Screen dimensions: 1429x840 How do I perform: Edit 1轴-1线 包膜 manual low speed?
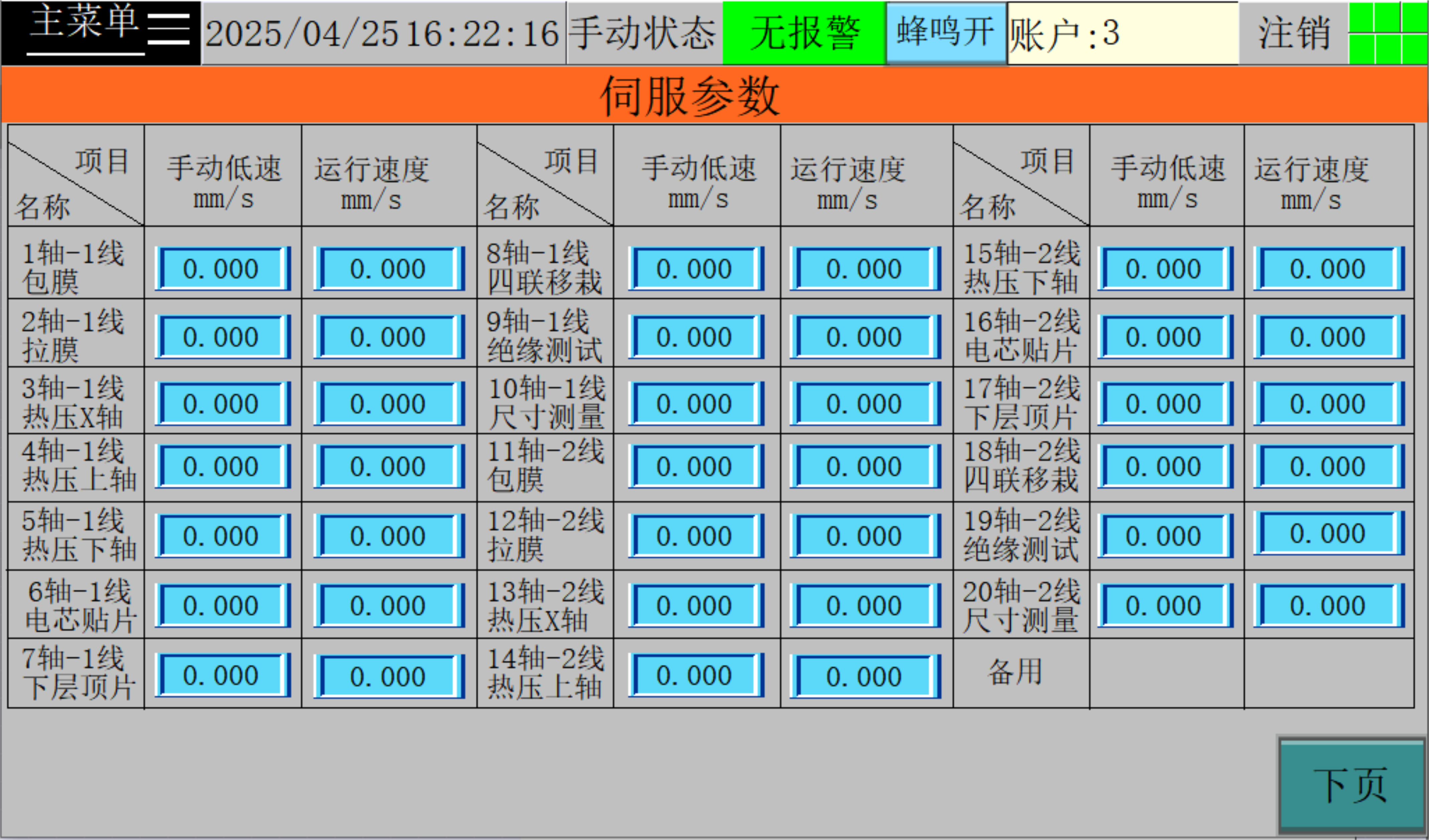pos(222,269)
